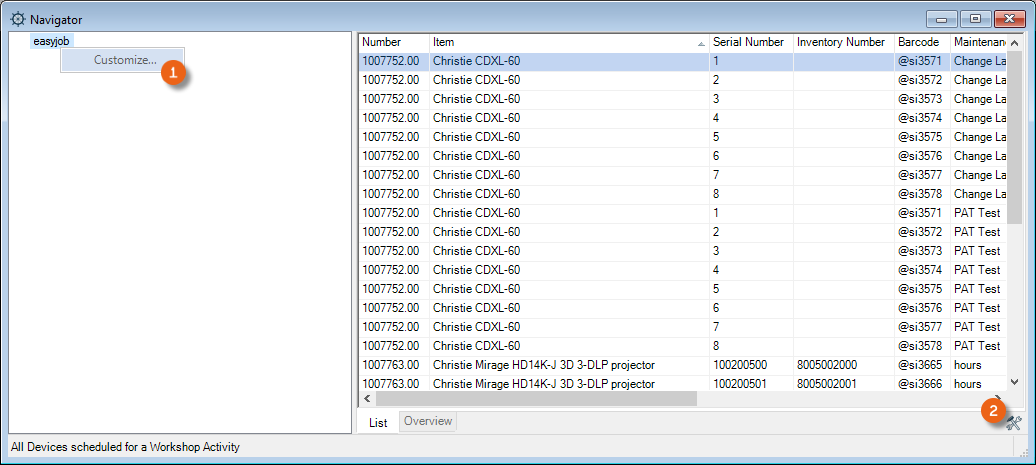Click the tools icon below the grid
The height and width of the screenshot is (465, 1036).
pyautogui.click(x=1013, y=422)
